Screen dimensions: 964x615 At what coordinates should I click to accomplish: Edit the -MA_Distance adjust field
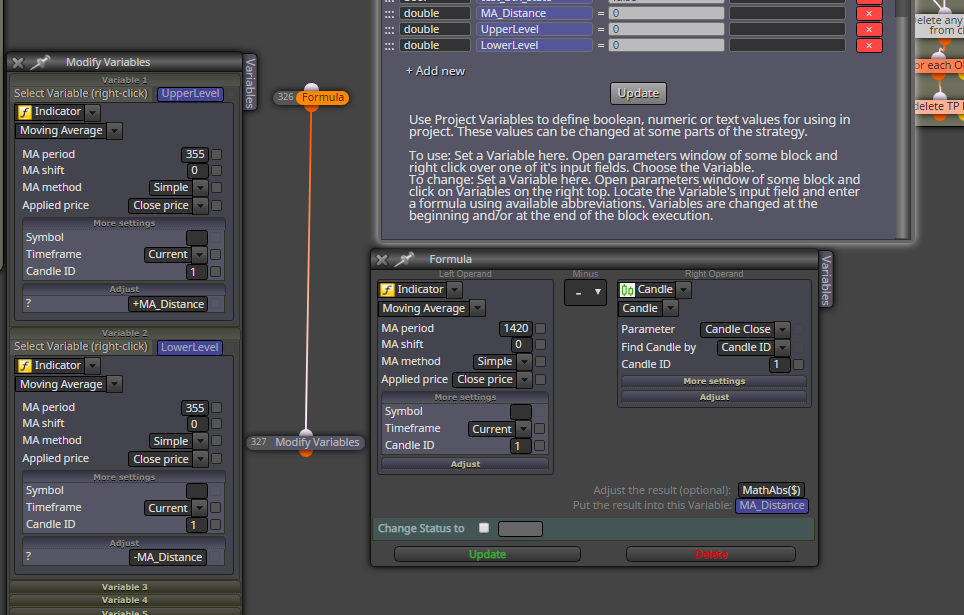(x=168, y=557)
